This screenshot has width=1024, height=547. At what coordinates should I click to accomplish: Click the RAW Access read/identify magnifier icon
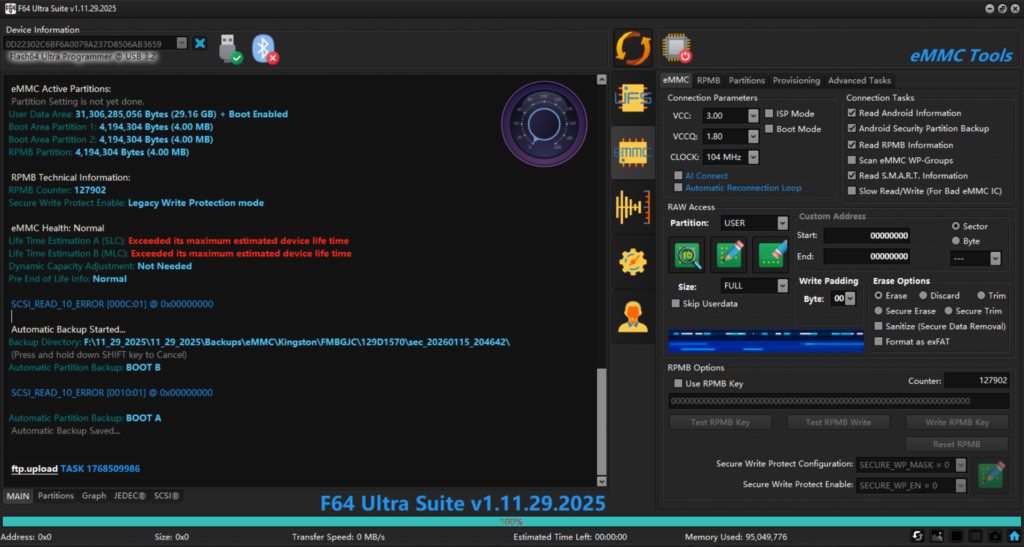[x=686, y=255]
